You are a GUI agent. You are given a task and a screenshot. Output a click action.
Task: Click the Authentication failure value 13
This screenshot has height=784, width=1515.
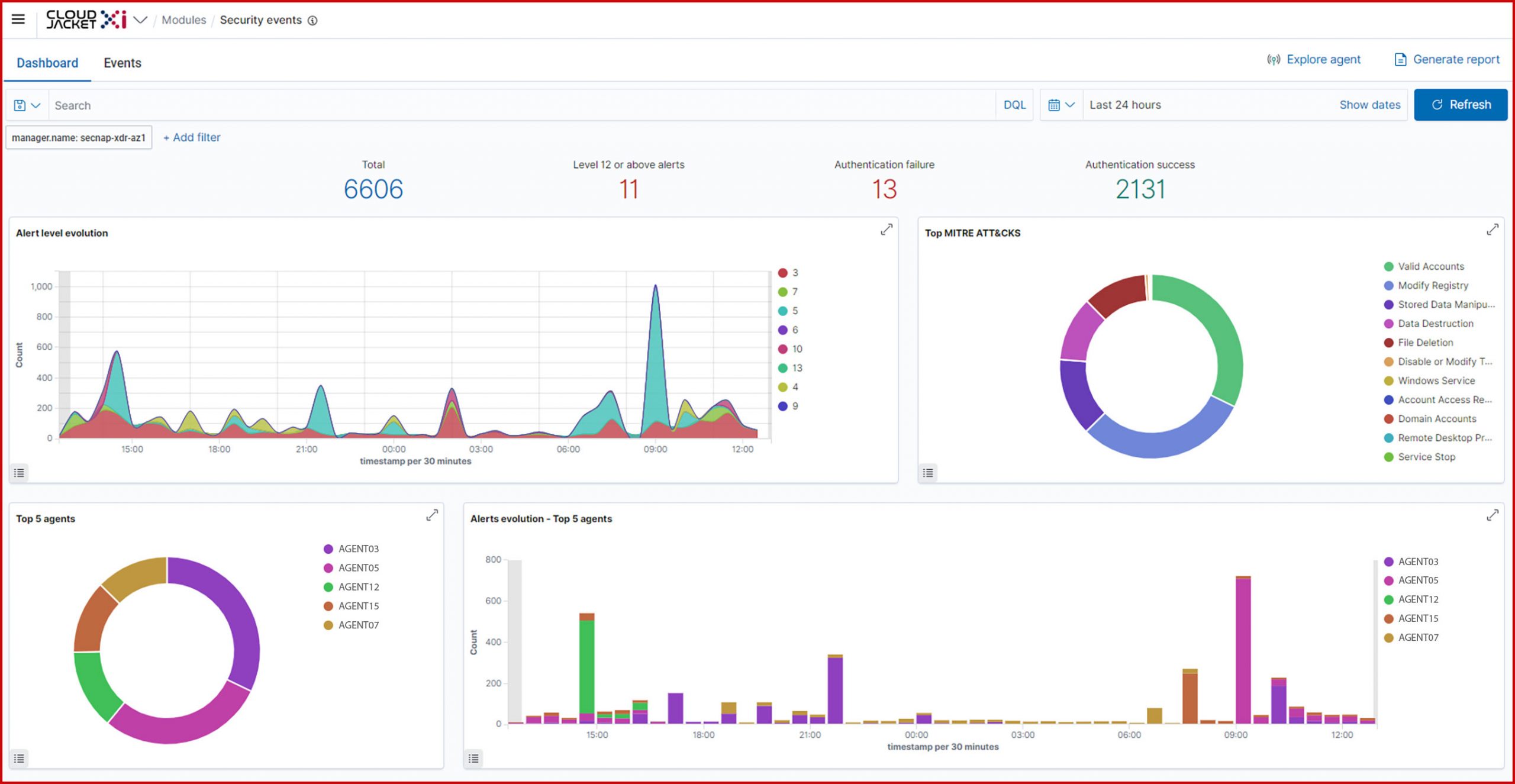pyautogui.click(x=884, y=189)
